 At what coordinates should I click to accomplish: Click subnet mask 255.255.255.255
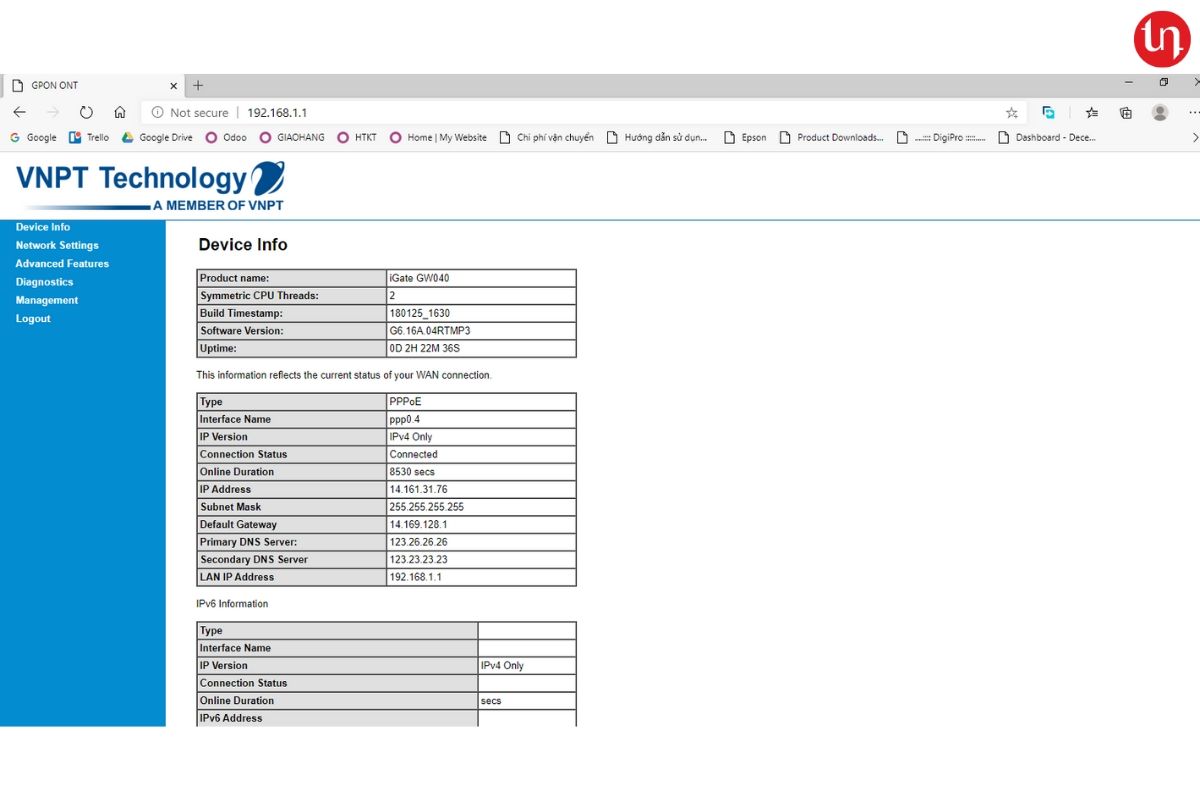tap(426, 507)
